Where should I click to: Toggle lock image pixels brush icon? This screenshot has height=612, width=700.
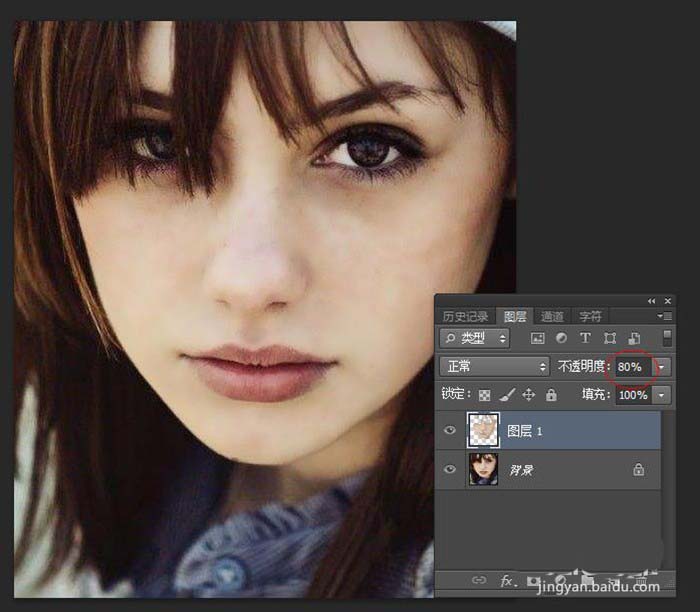click(507, 395)
